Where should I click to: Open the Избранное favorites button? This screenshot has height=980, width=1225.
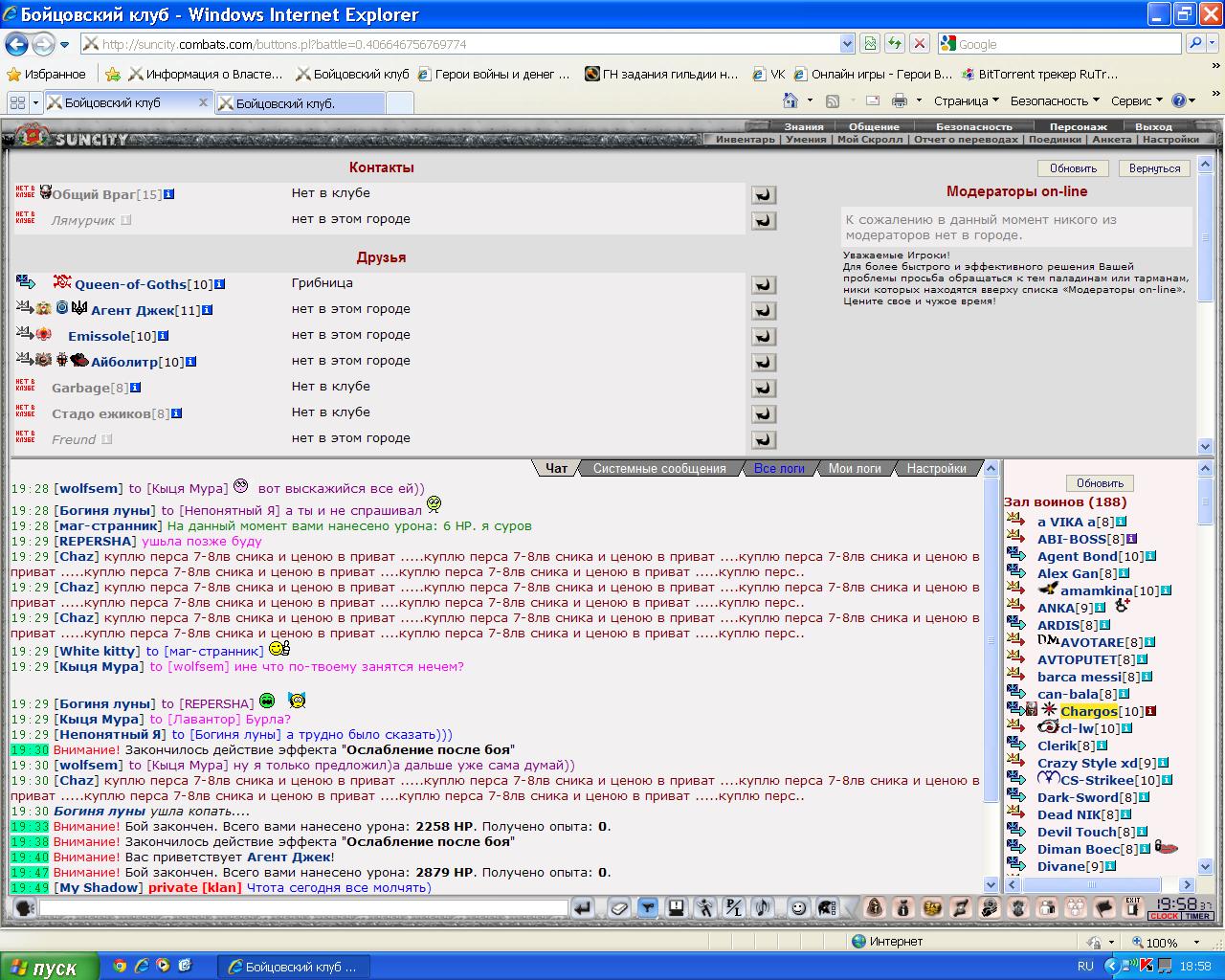click(46, 74)
